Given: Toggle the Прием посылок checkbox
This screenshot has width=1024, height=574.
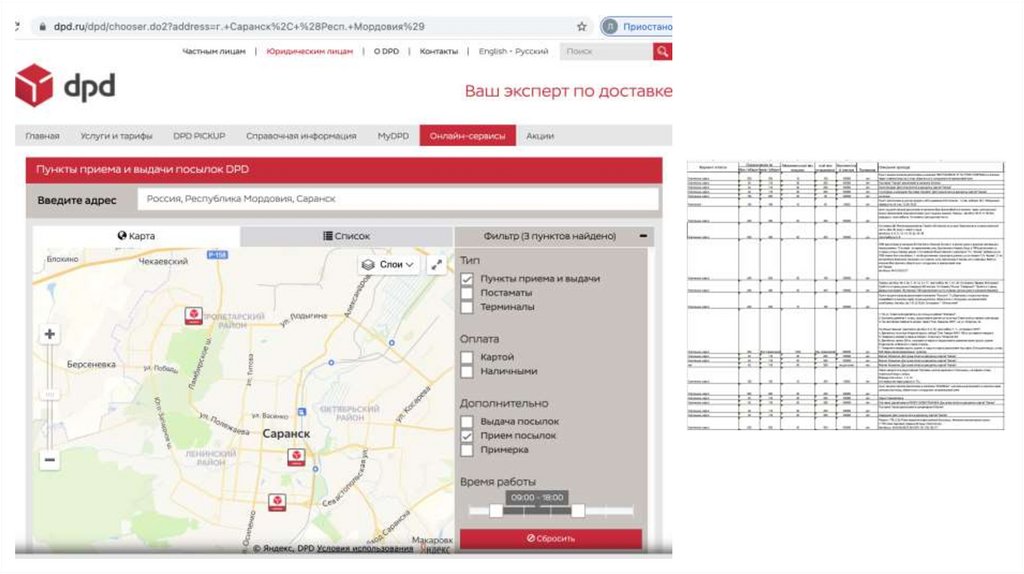Looking at the screenshot, I should pos(467,436).
